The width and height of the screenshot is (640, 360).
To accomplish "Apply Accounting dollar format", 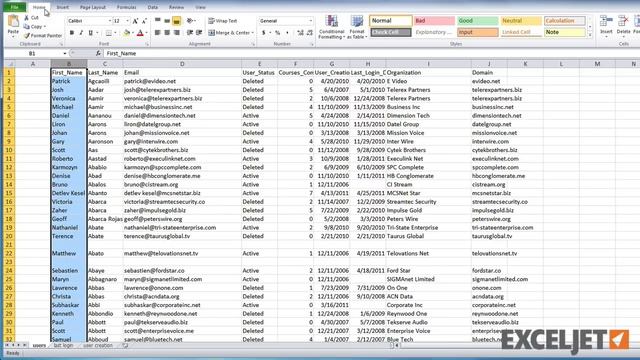I will [x=264, y=33].
